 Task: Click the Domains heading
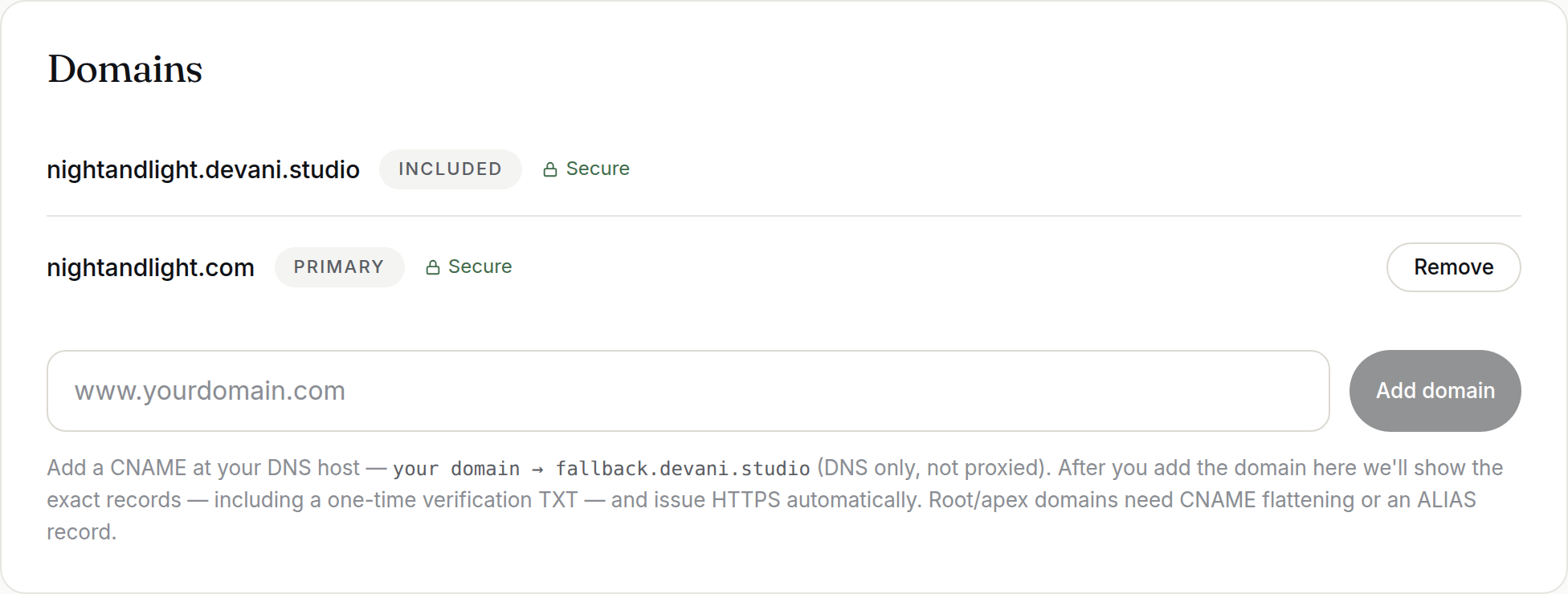point(125,69)
